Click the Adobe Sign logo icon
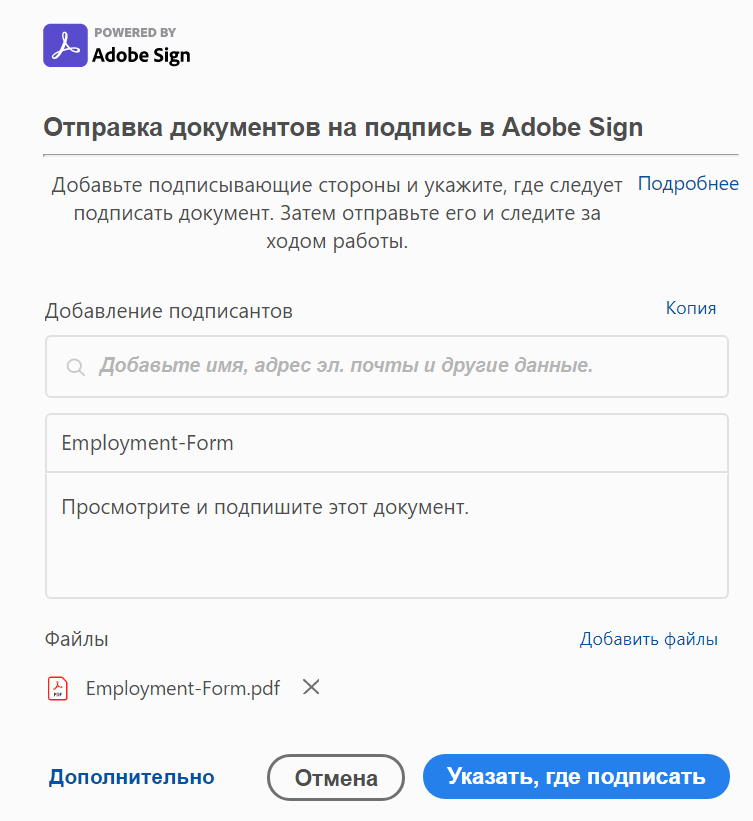 [x=65, y=46]
